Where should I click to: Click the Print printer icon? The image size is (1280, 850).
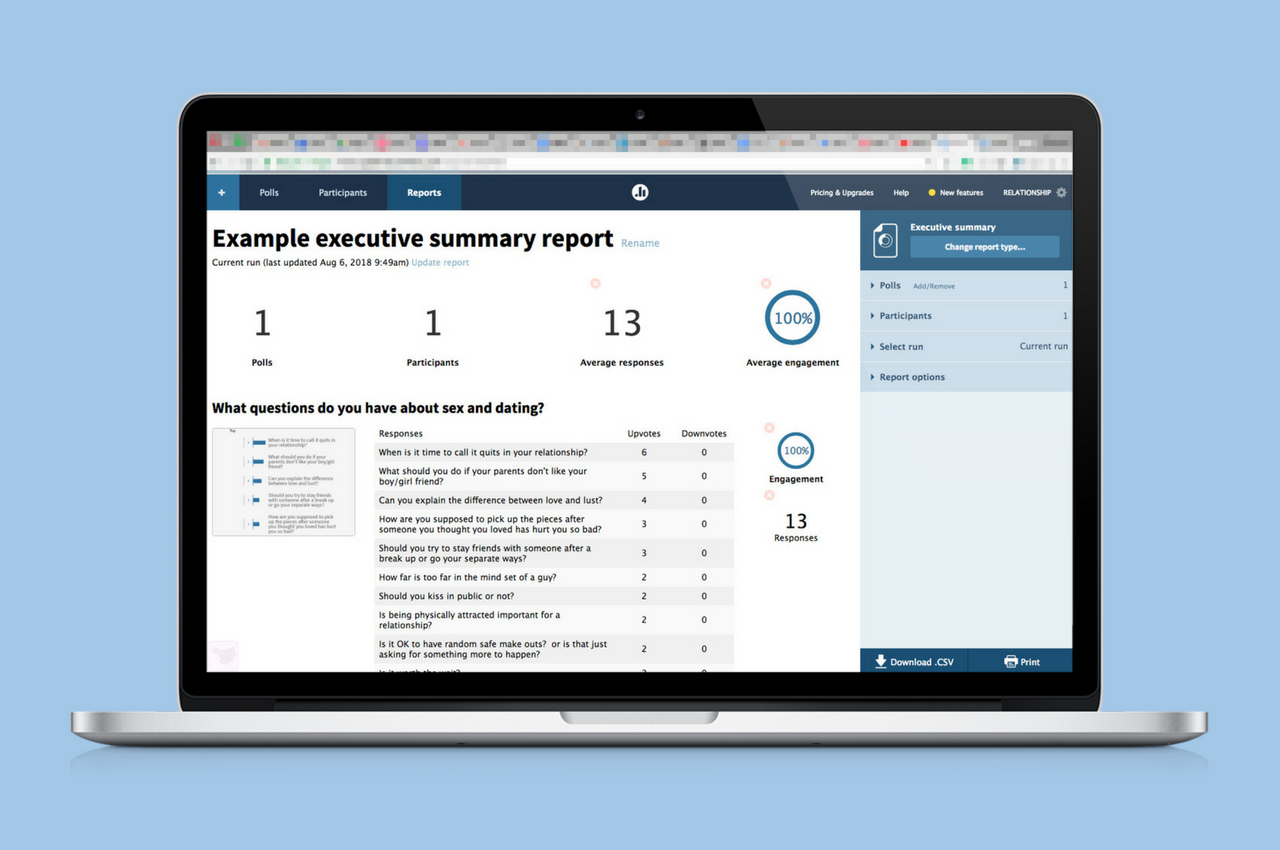point(1008,661)
